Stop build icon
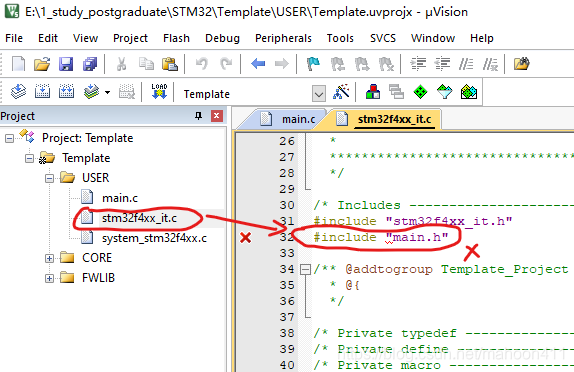The image size is (574, 372). (x=126, y=92)
